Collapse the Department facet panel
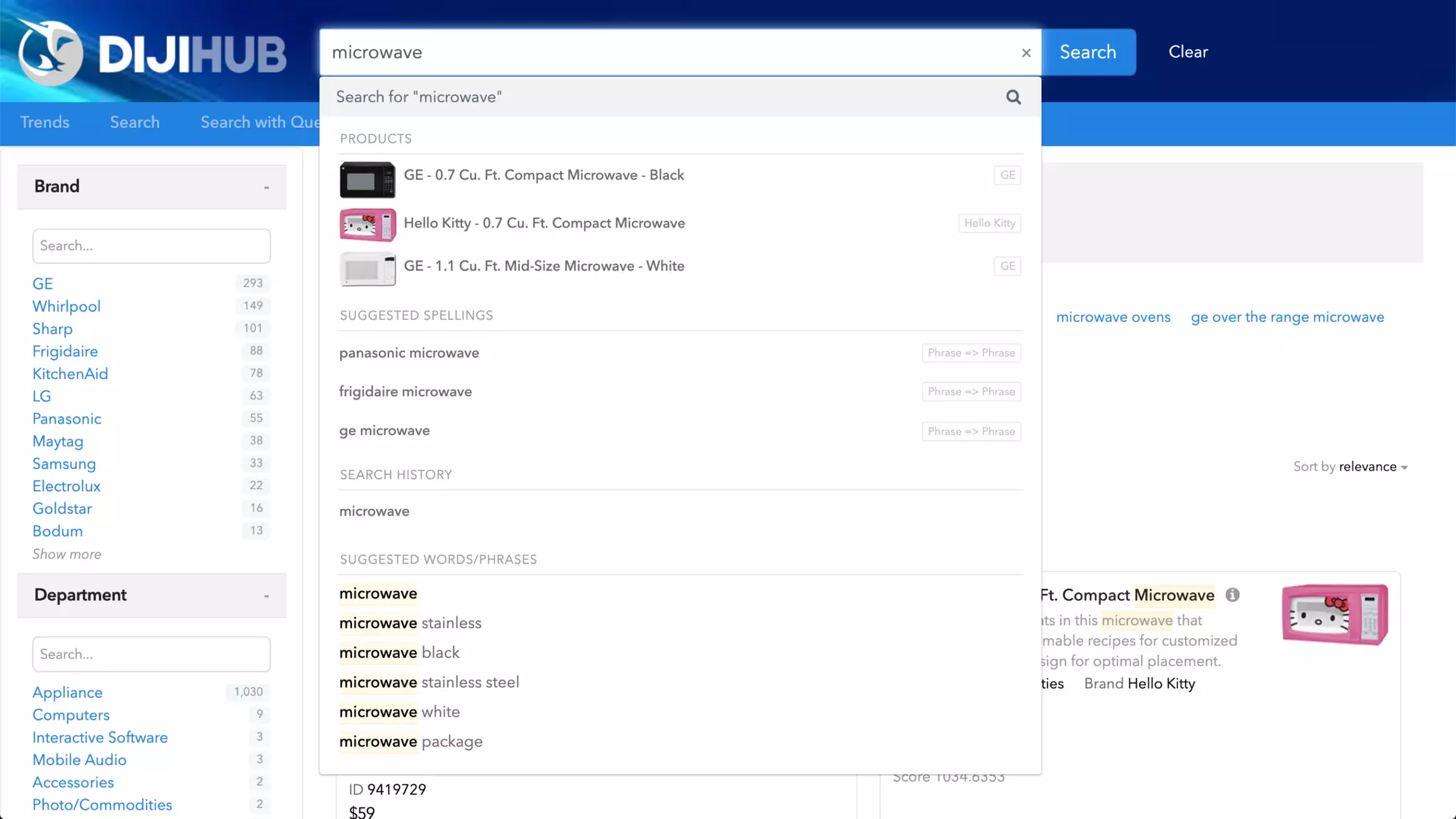This screenshot has width=1456, height=819. point(267,596)
